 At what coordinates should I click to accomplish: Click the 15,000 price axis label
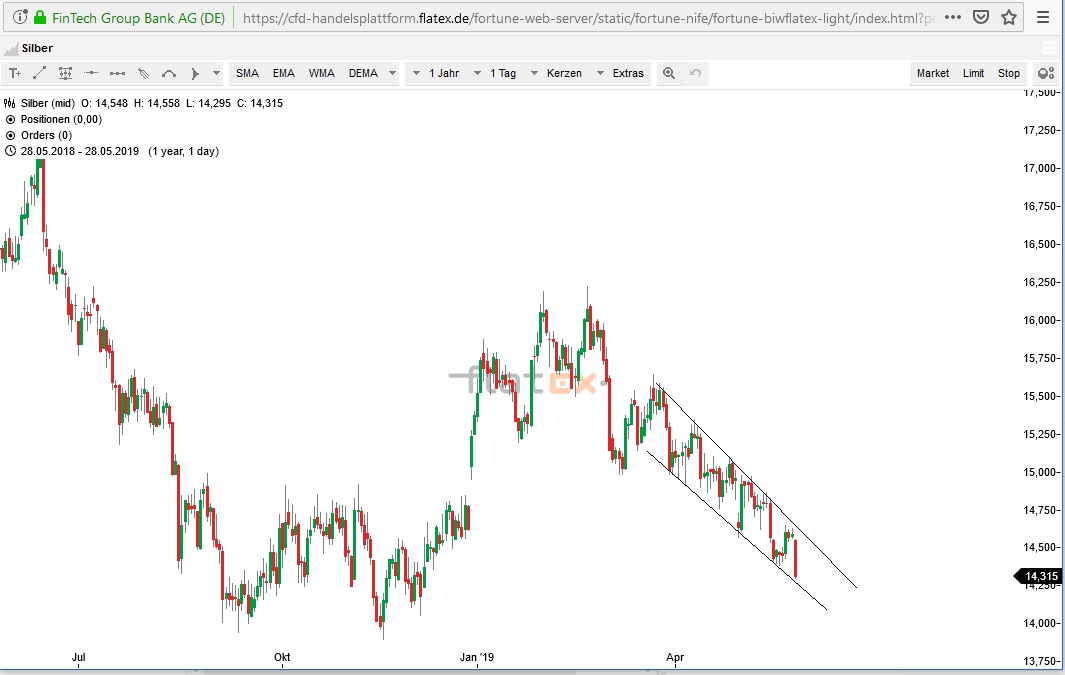tap(1039, 472)
